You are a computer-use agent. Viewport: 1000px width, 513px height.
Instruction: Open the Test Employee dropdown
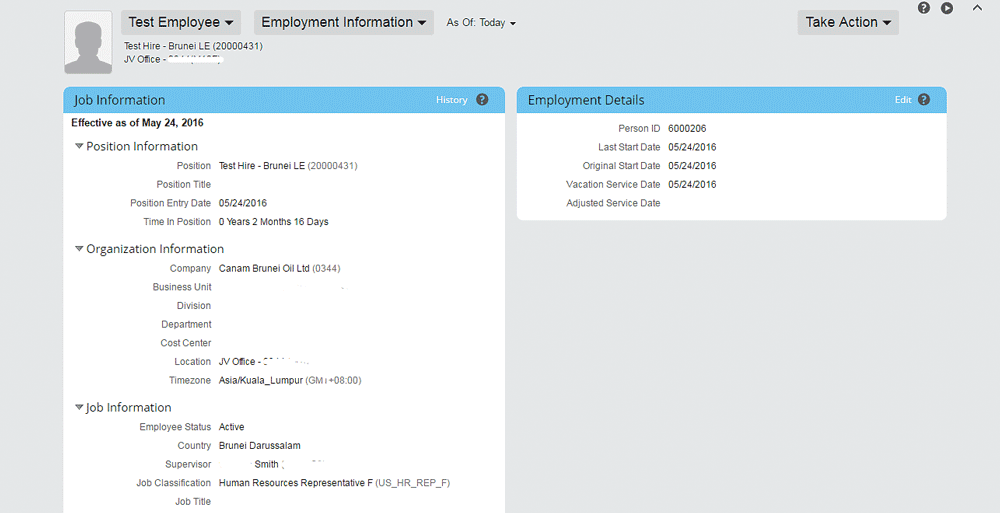pyautogui.click(x=181, y=22)
